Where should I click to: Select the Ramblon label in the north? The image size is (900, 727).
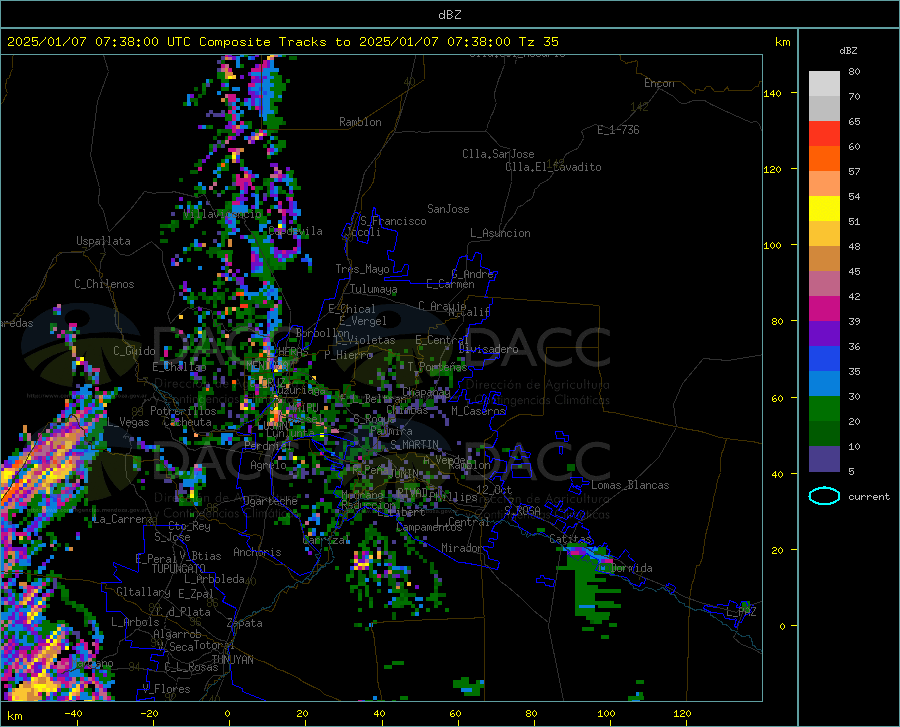pyautogui.click(x=360, y=122)
